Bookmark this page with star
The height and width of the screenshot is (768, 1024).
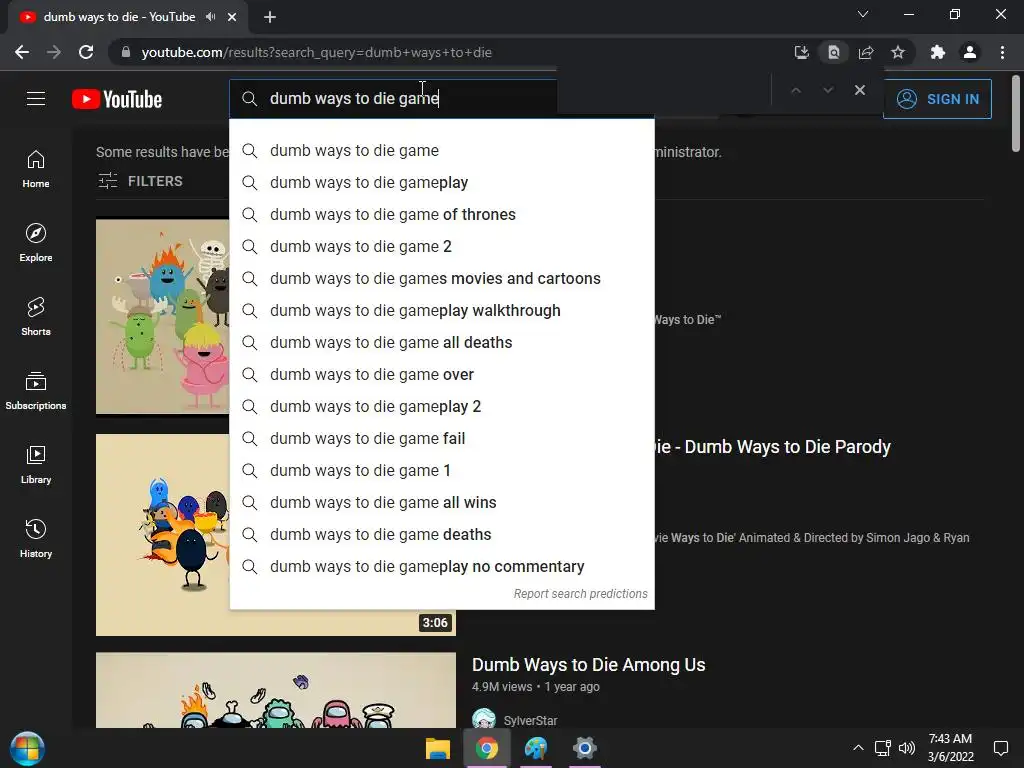(x=898, y=52)
